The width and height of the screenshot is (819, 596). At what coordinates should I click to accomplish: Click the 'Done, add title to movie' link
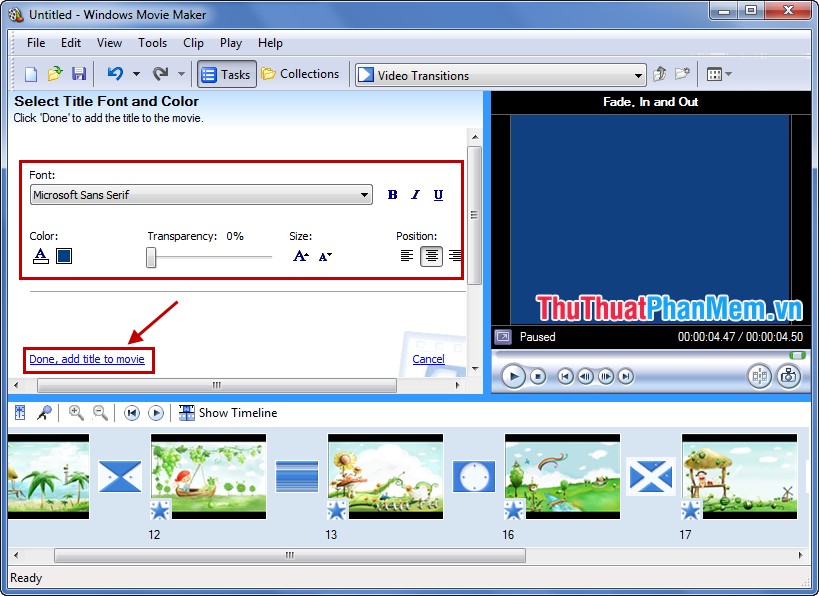(x=88, y=359)
